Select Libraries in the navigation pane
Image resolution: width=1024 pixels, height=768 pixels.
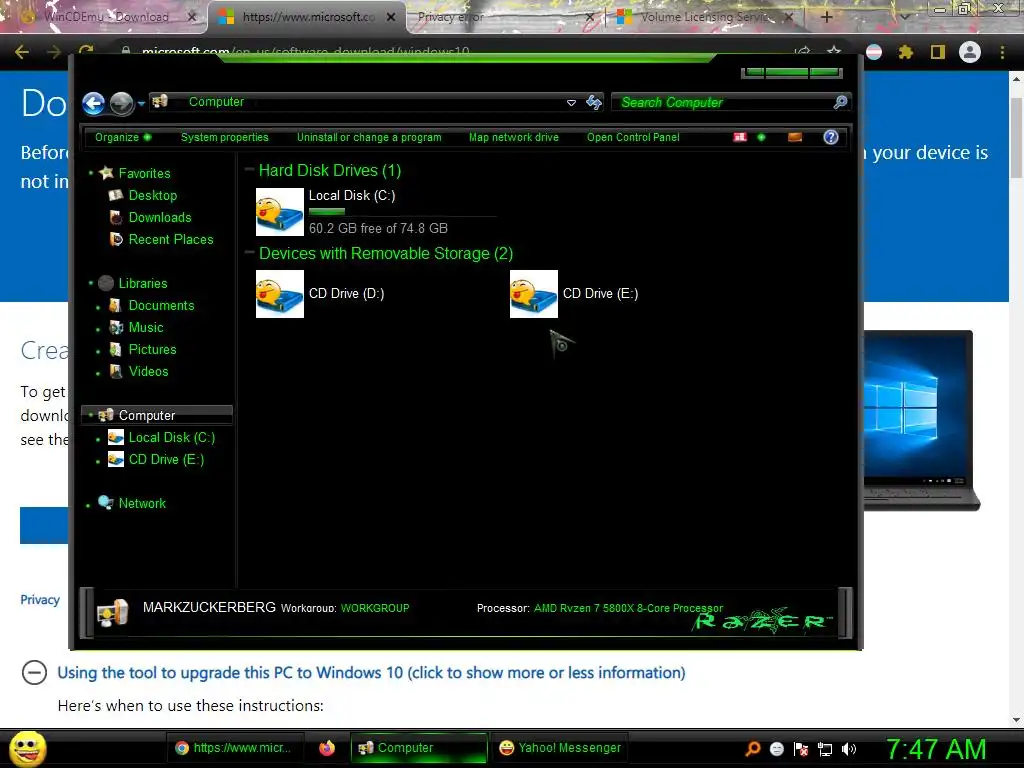142,283
